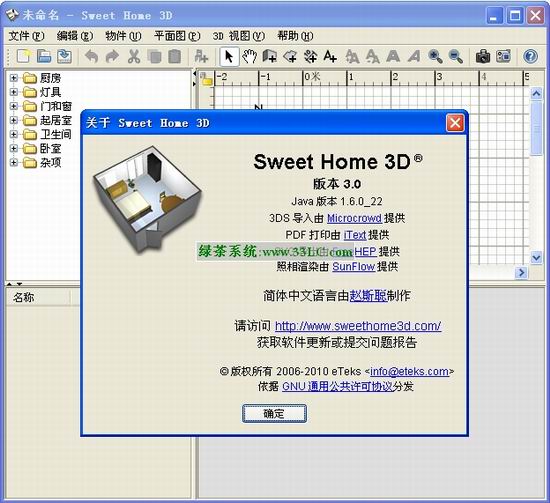This screenshot has width=550, height=503.
Task: Click the 赵斯聪 translator link
Action: (368, 296)
